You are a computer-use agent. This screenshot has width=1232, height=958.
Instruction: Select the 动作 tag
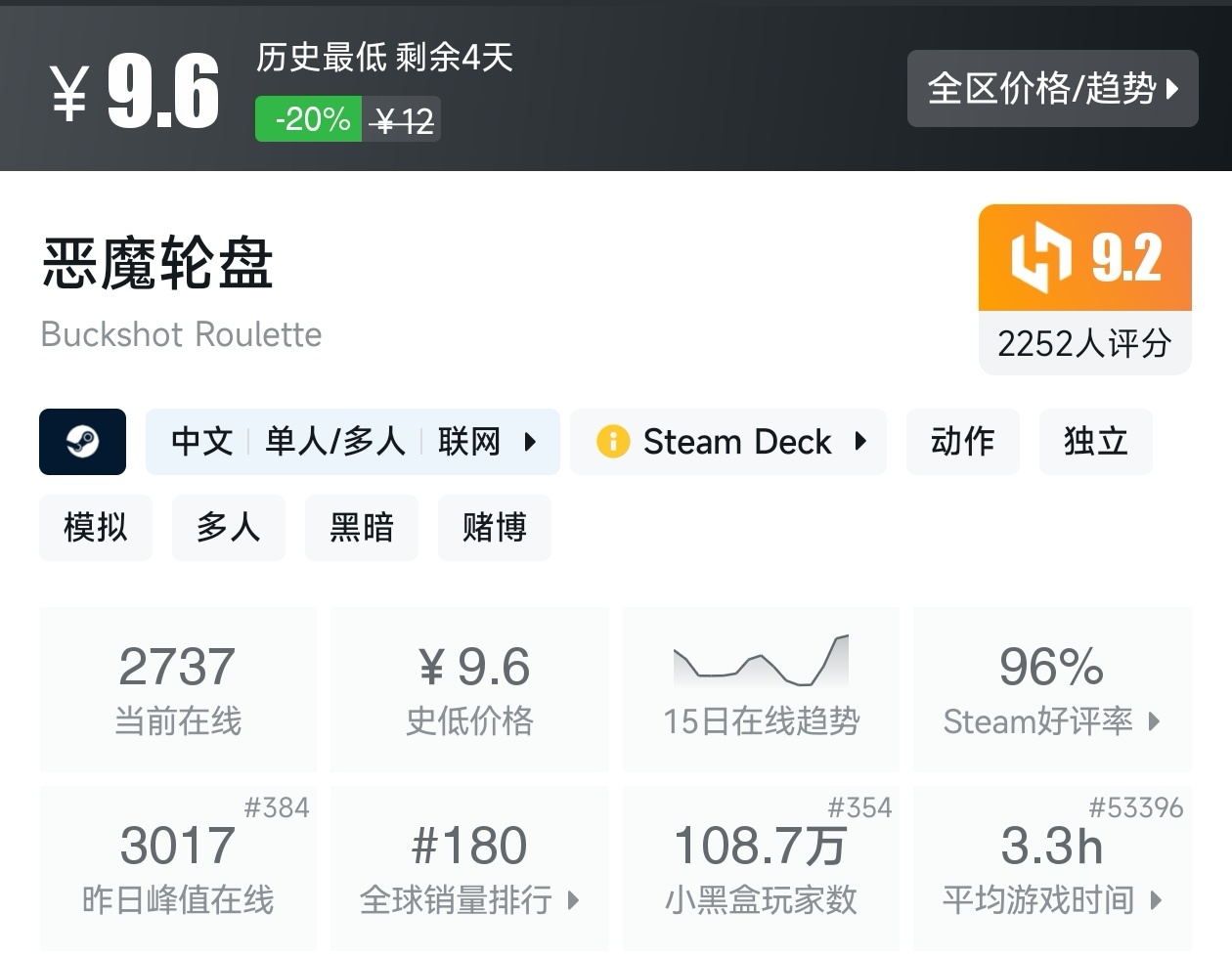(963, 442)
